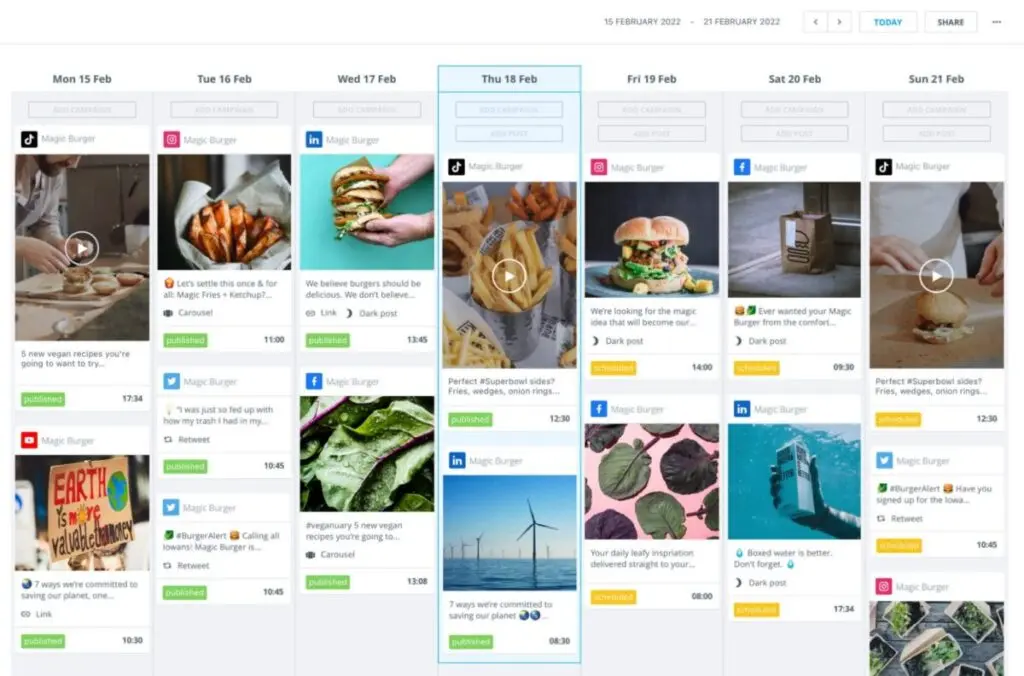Go to the previous week with left arrow
Screen dimensions: 1024x676
(816, 22)
